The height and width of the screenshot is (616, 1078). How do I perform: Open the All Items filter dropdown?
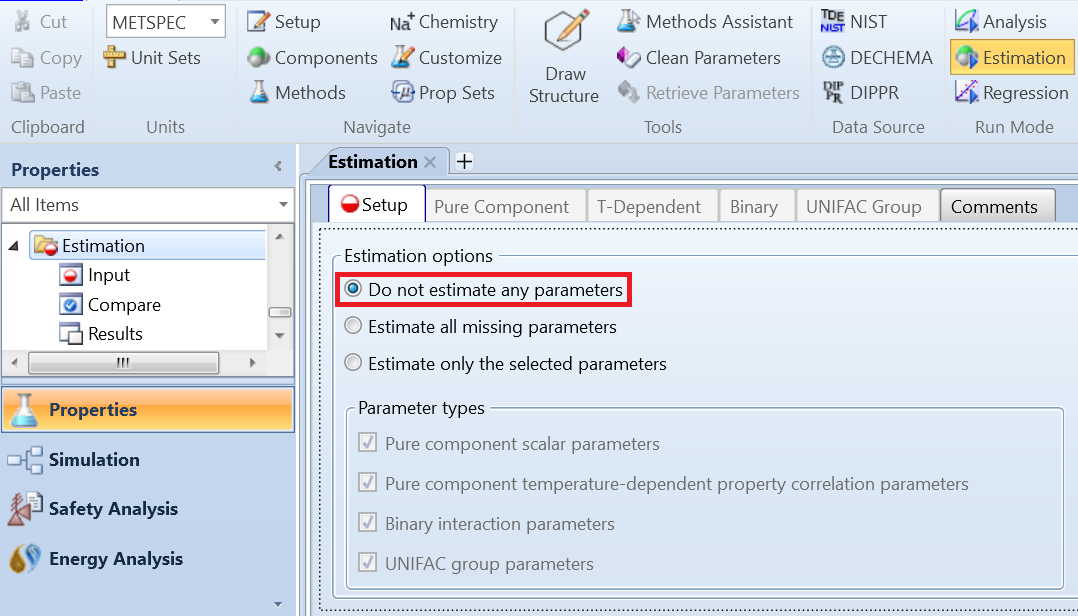coord(283,205)
